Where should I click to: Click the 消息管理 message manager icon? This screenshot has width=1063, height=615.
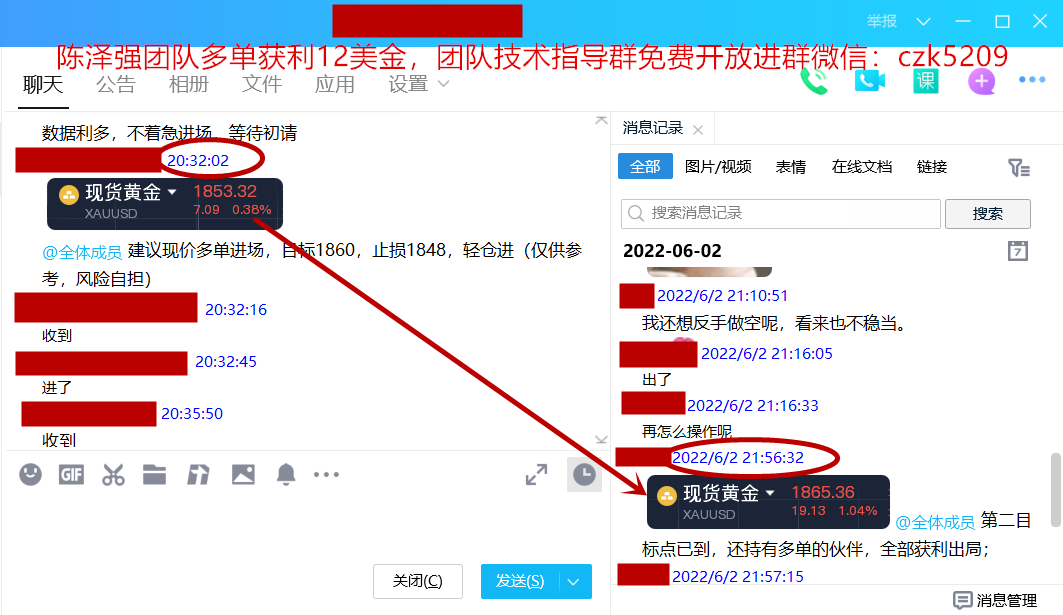point(962,600)
